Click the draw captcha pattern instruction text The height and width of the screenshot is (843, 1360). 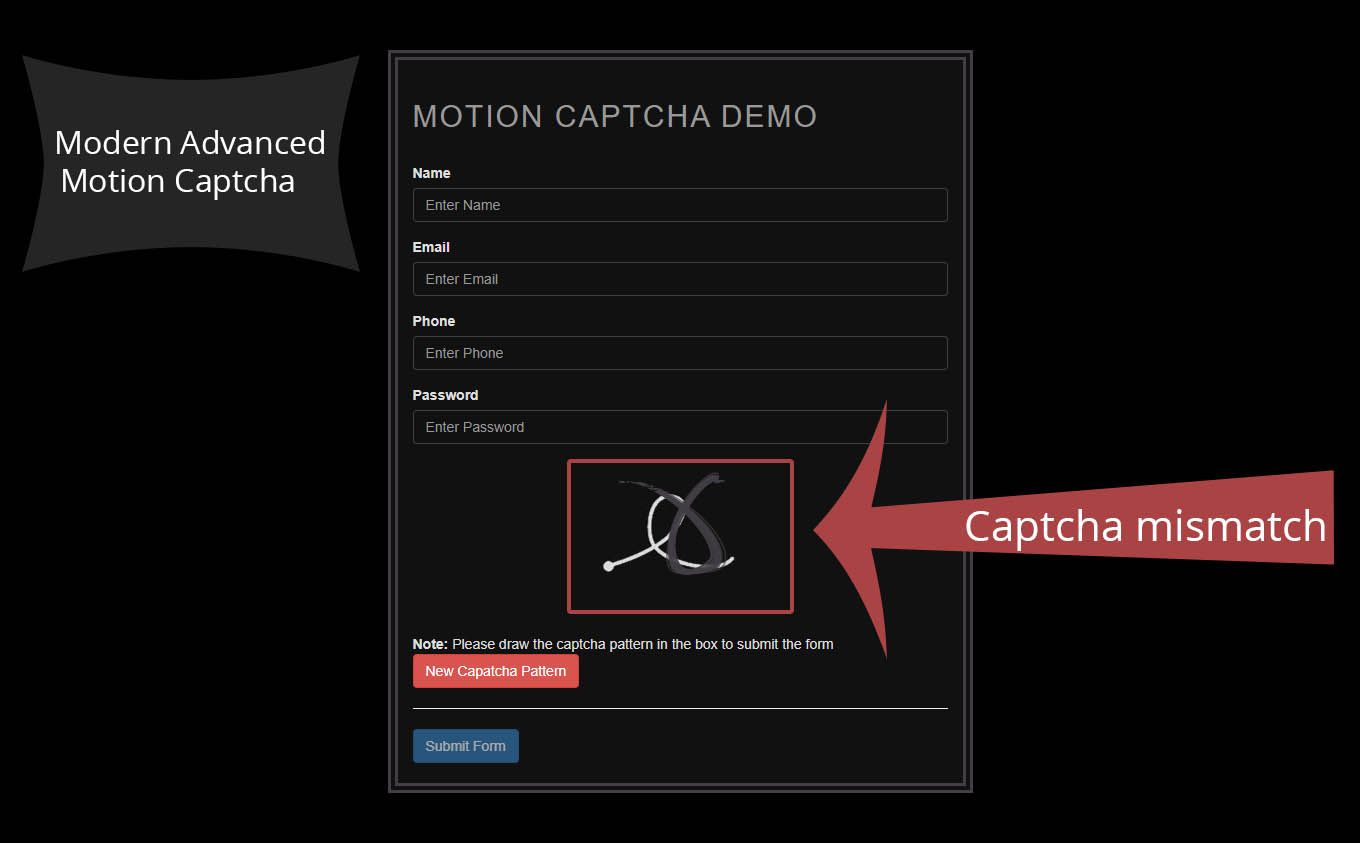(642, 644)
